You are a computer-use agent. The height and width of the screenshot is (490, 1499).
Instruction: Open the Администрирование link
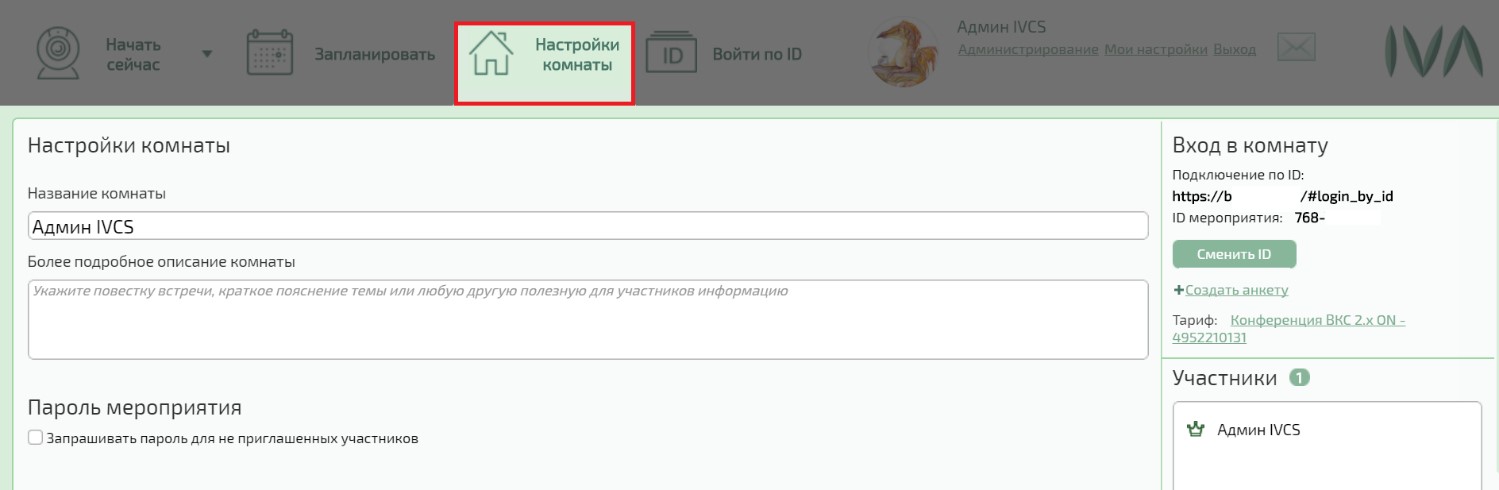point(1027,49)
